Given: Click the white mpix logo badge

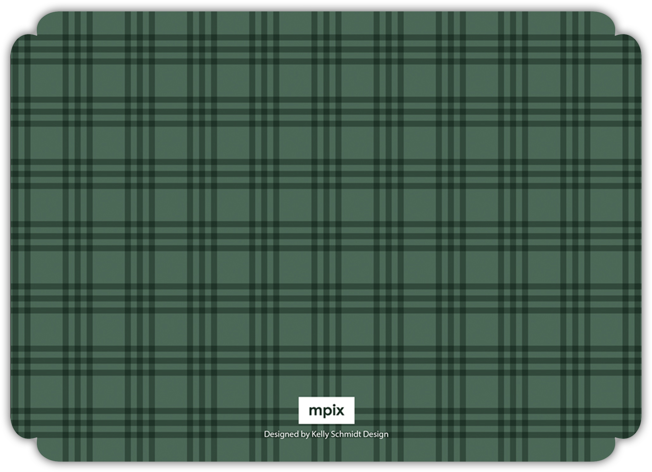Looking at the screenshot, I should click(x=326, y=410).
